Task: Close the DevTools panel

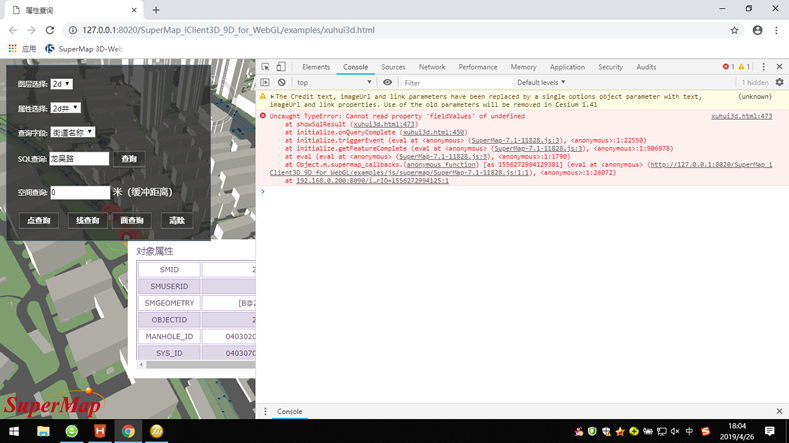Action: point(779,66)
